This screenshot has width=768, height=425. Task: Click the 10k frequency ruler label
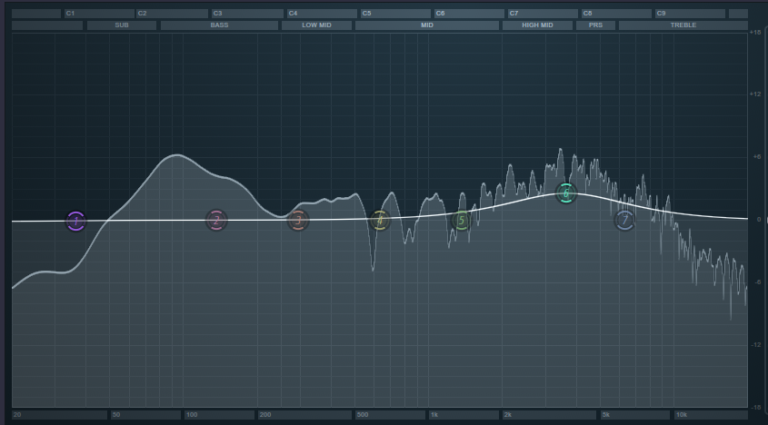[681, 414]
